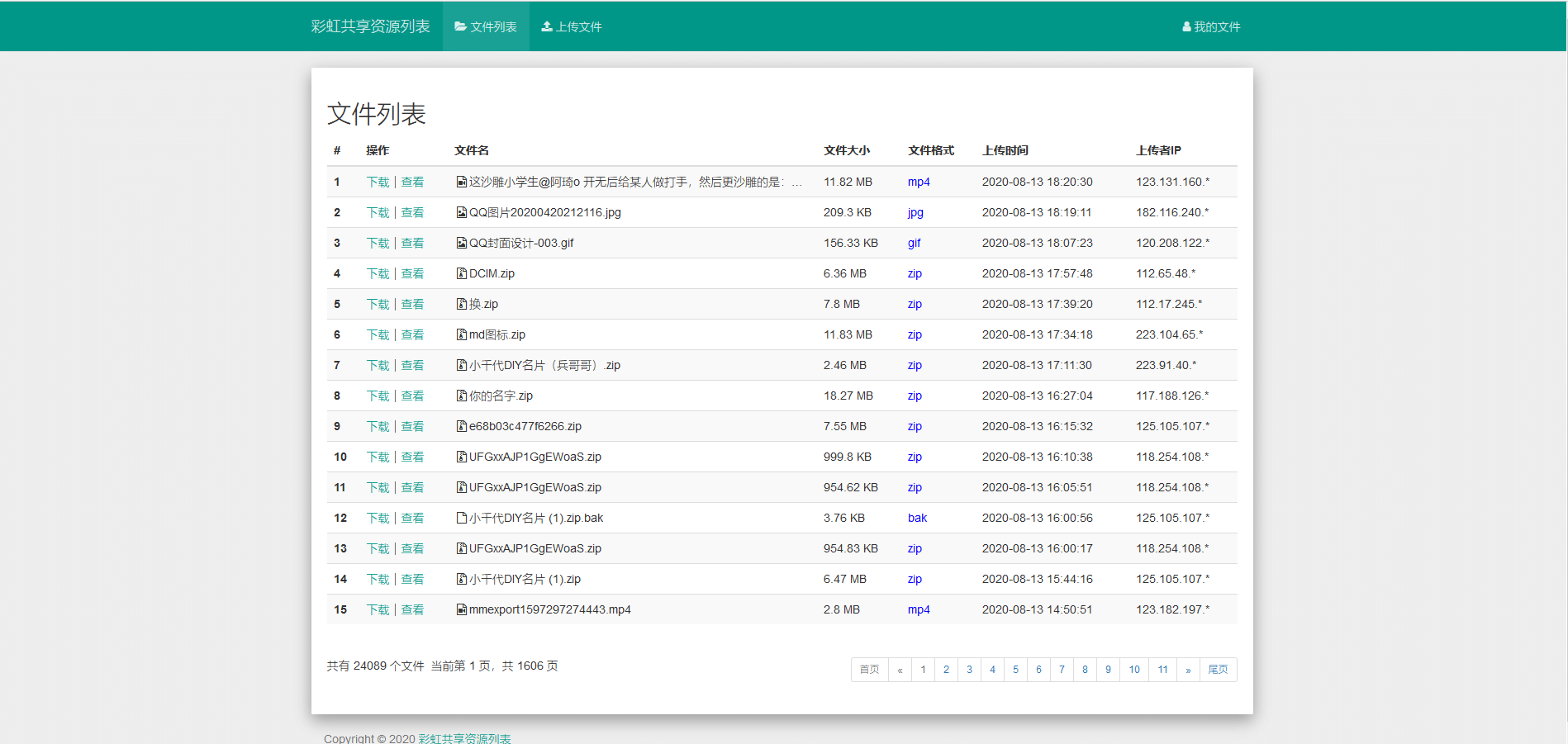Open the 上传文件 upload menu item
The width and height of the screenshot is (1568, 744).
(572, 26)
